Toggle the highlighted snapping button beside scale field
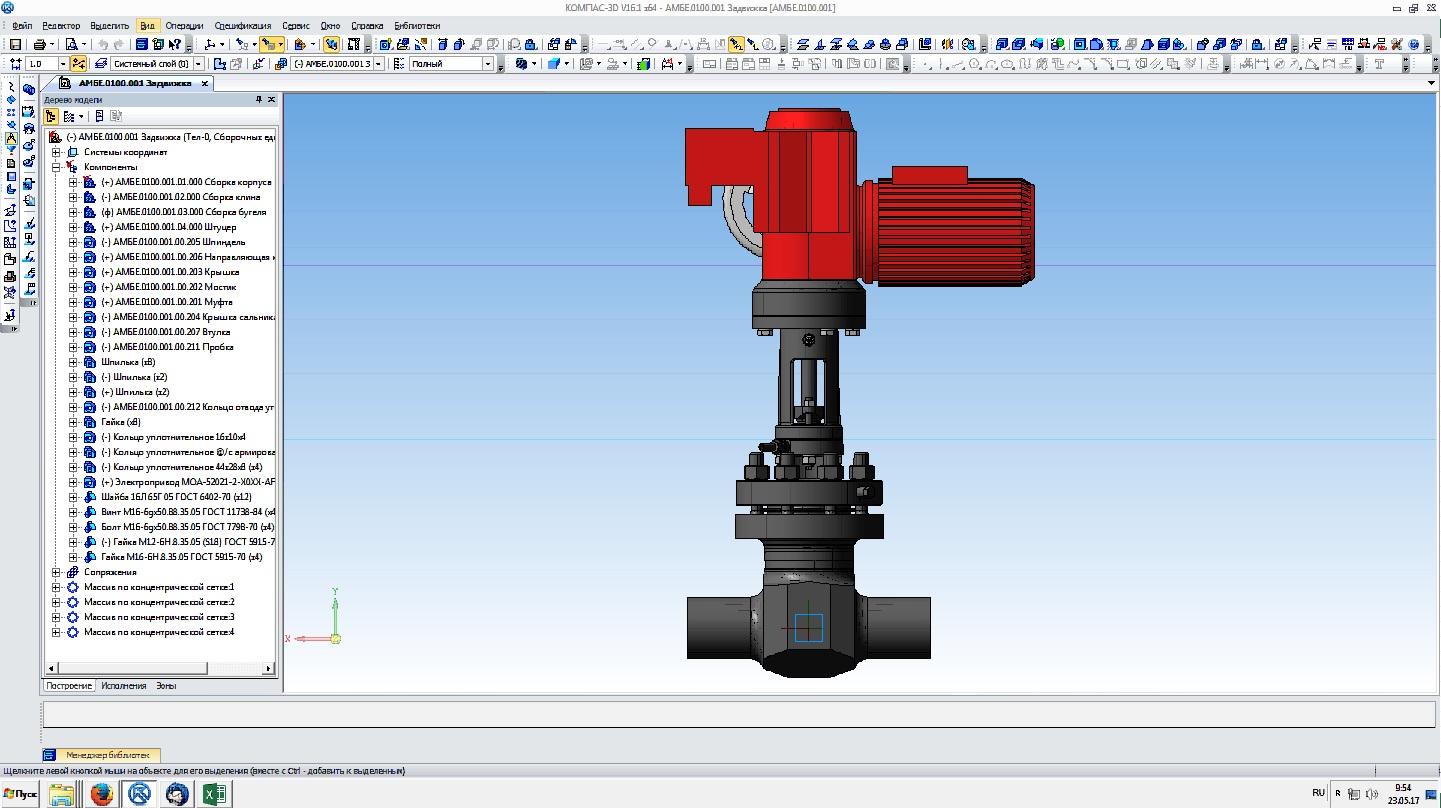 [79, 64]
